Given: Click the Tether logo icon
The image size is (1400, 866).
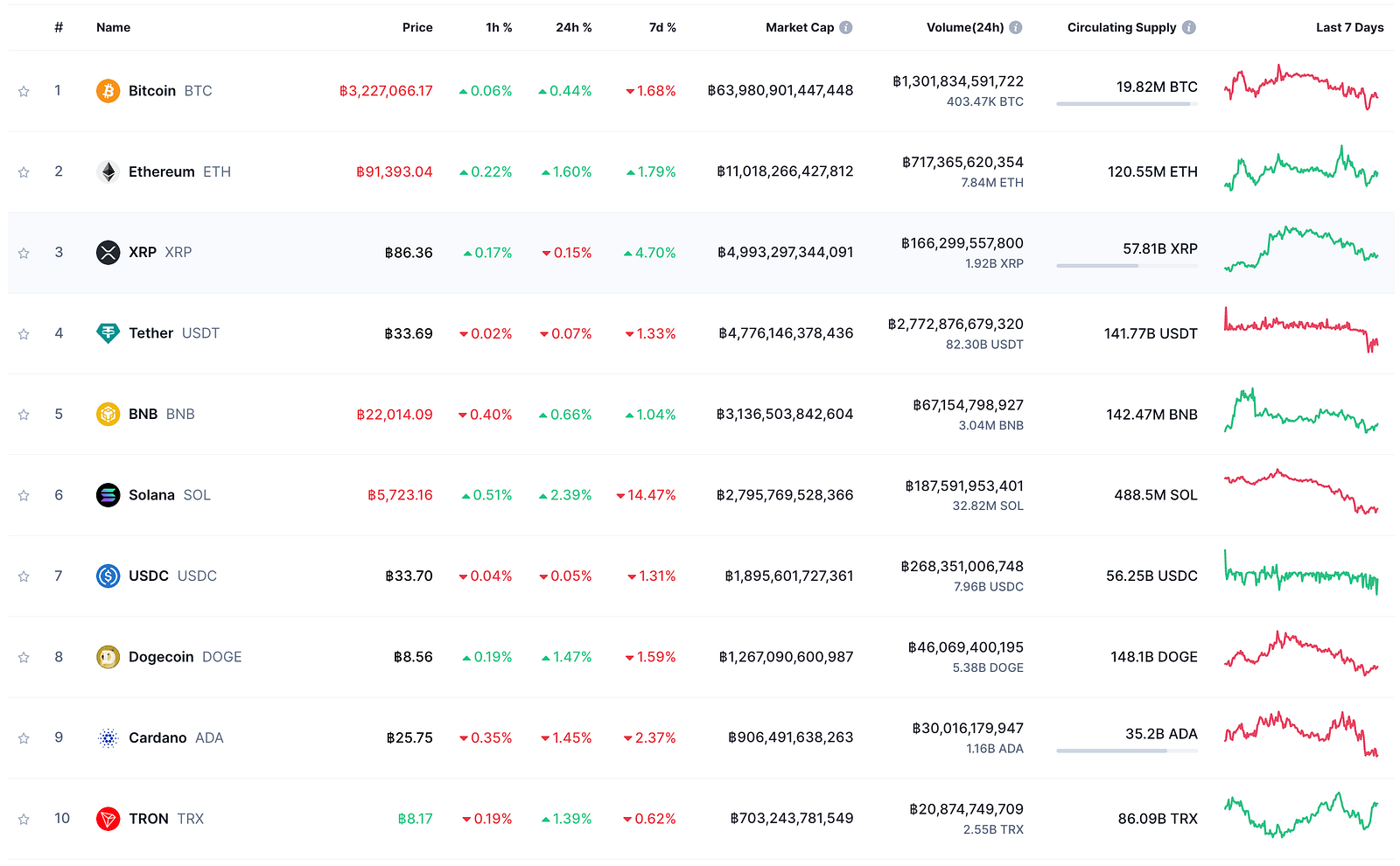Looking at the screenshot, I should click(x=108, y=333).
